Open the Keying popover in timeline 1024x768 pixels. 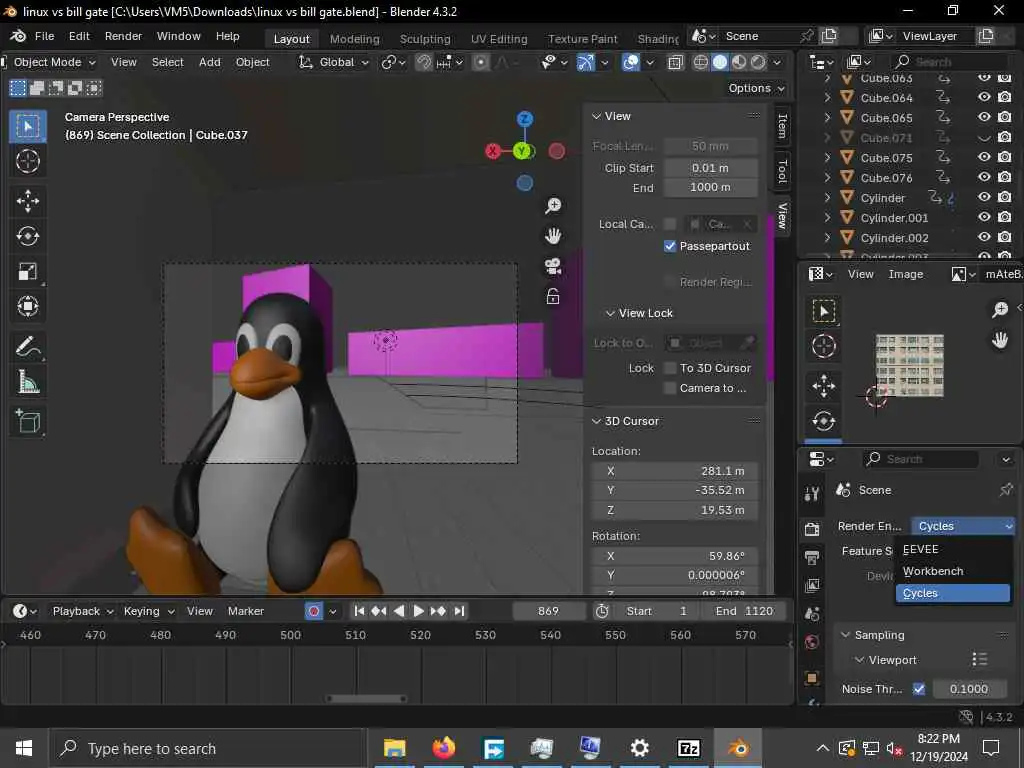149,611
